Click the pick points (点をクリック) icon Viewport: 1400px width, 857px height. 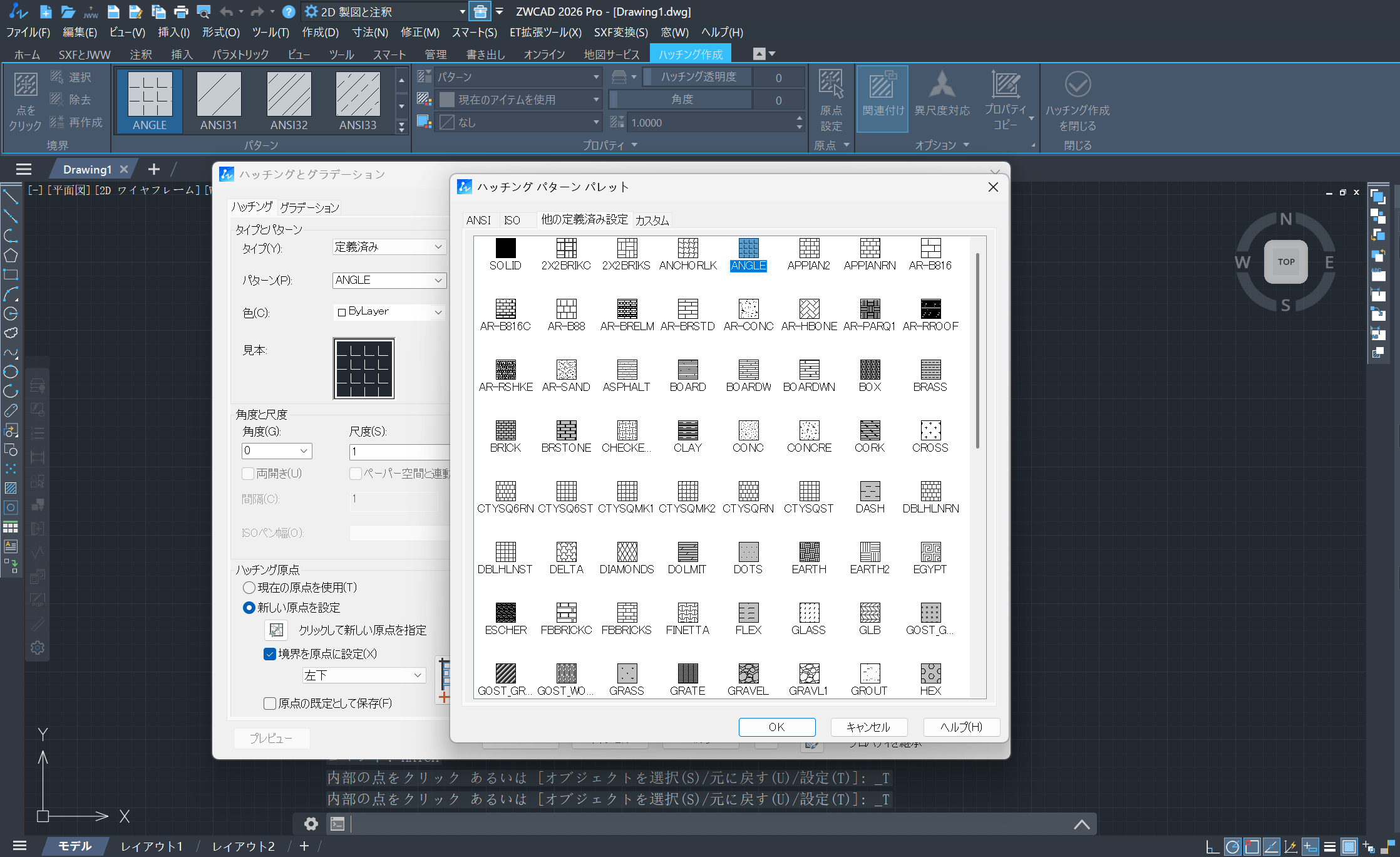pos(26,85)
